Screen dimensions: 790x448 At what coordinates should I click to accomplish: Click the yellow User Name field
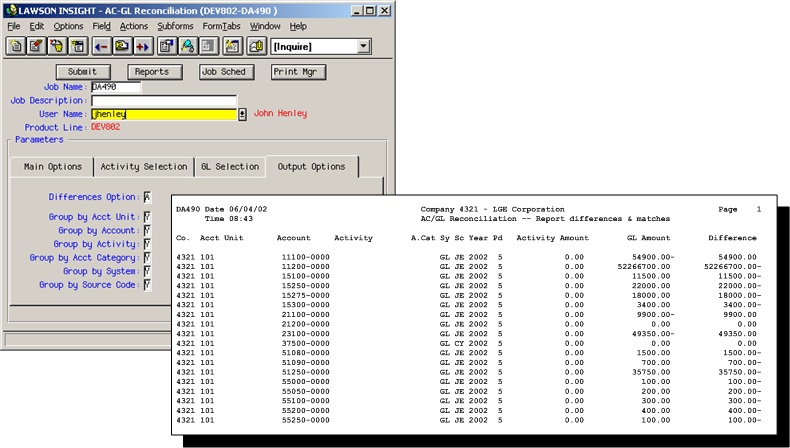point(164,114)
